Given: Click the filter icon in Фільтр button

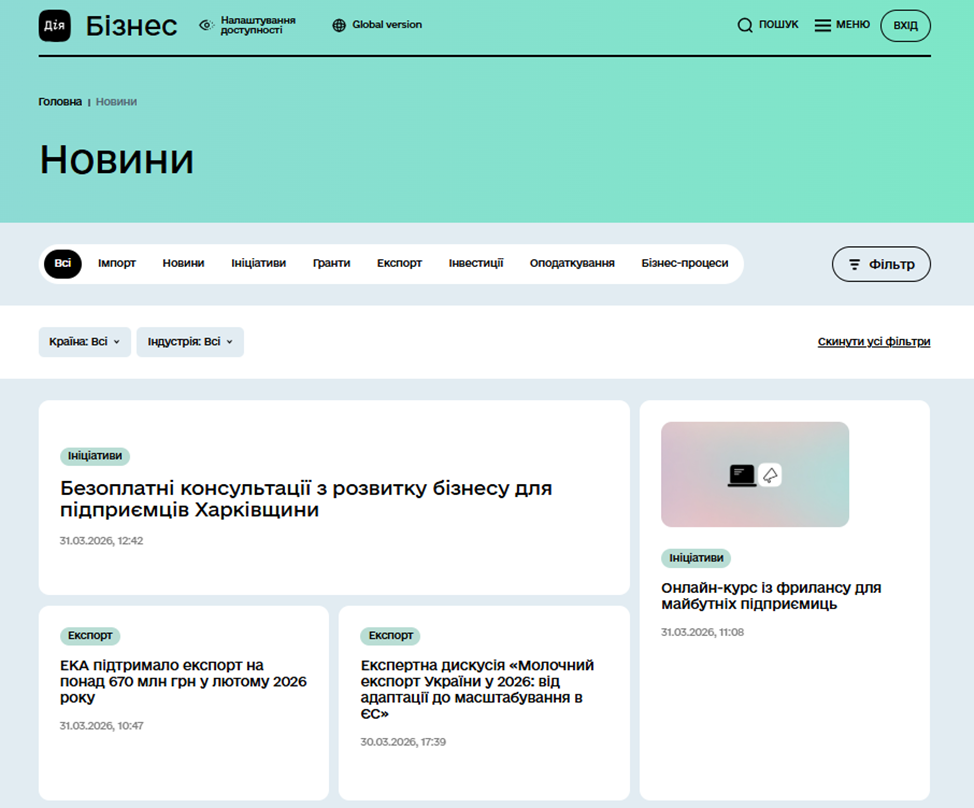Looking at the screenshot, I should [854, 265].
